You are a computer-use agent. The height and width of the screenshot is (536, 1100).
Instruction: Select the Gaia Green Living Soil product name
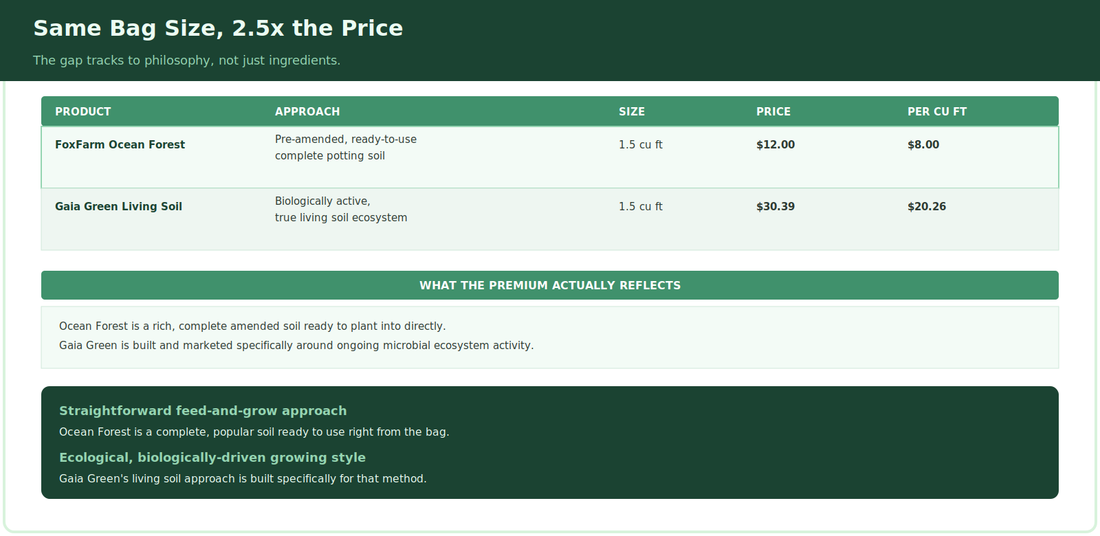(x=119, y=206)
